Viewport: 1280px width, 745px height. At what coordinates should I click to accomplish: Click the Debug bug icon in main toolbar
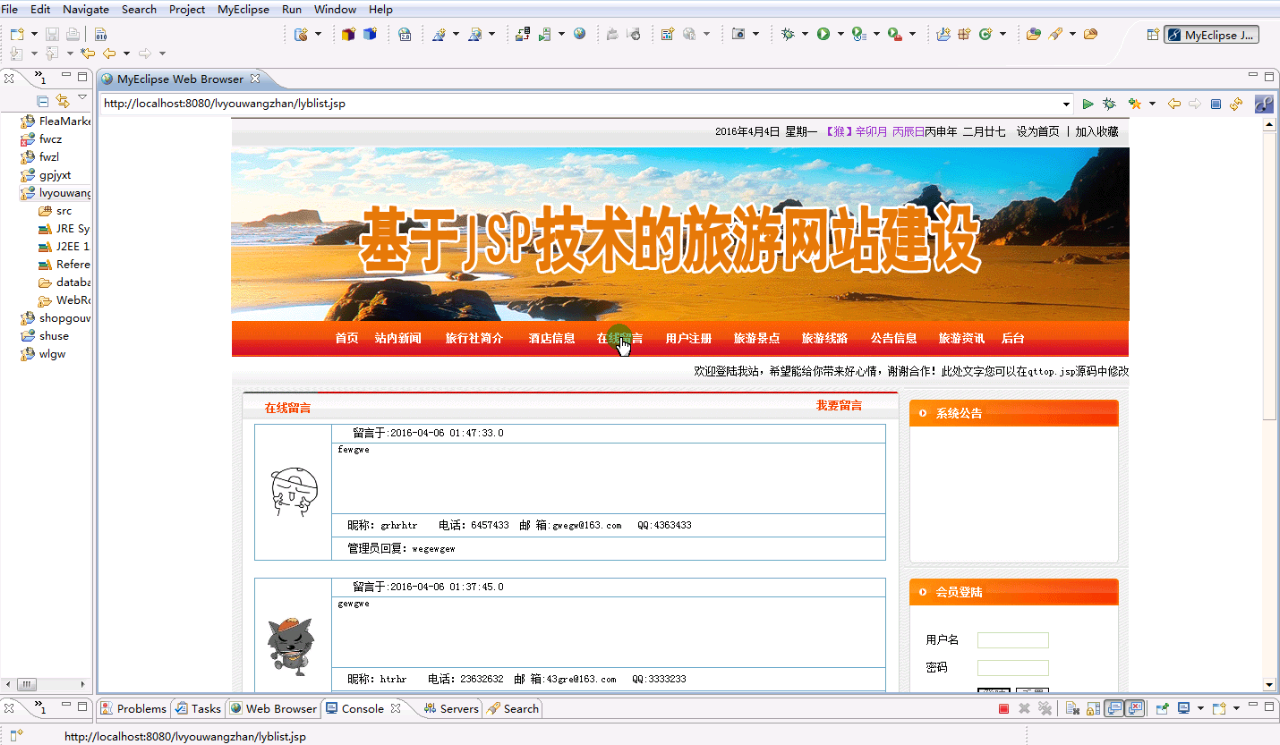click(788, 34)
